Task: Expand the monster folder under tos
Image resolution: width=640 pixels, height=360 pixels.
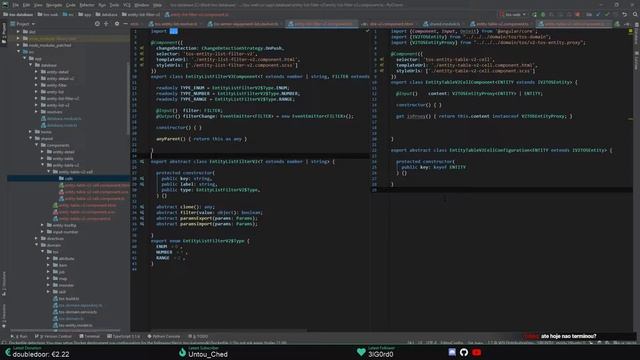Action: pyautogui.click(x=49, y=285)
